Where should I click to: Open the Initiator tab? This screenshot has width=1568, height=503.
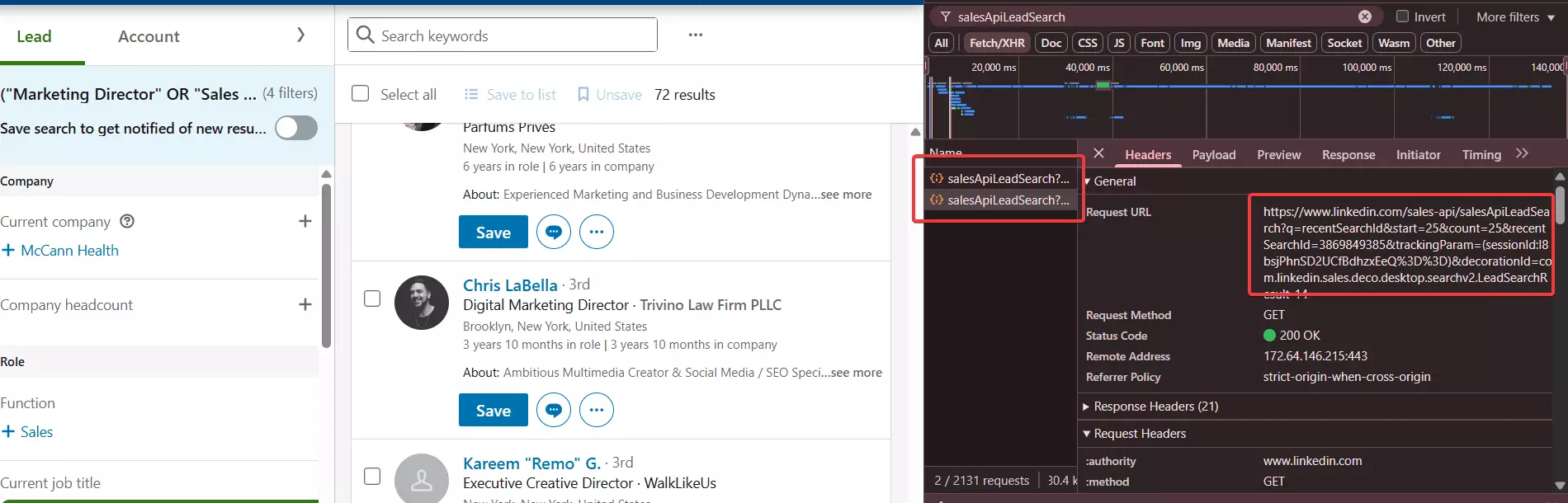[1418, 154]
